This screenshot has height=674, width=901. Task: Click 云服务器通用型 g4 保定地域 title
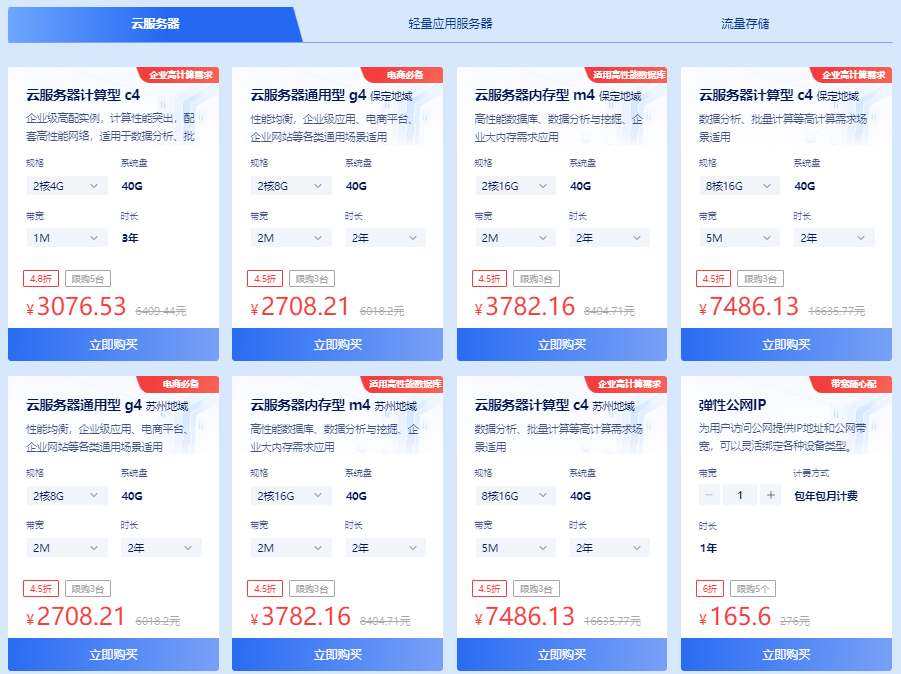(x=332, y=95)
